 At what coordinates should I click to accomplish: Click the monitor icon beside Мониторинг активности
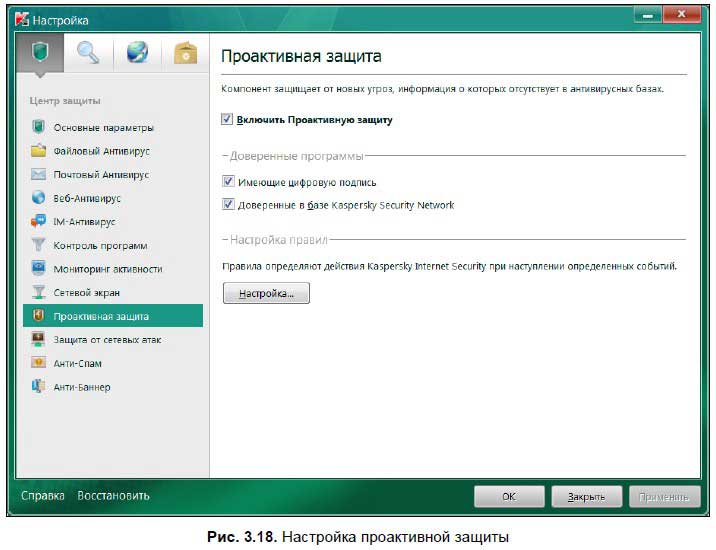38,268
